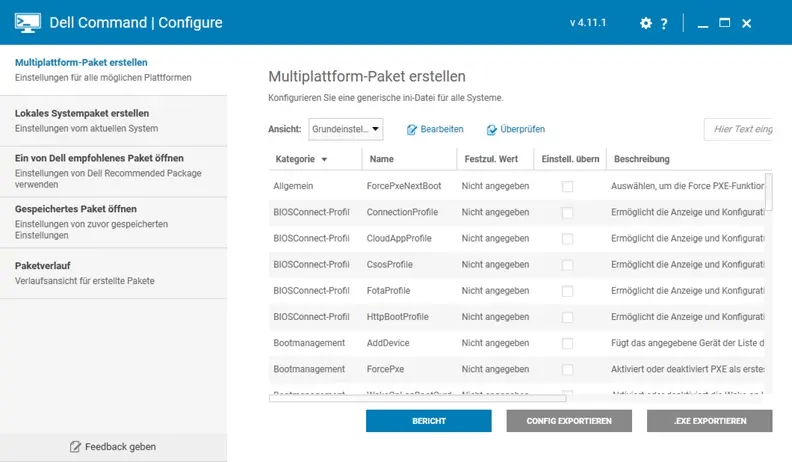Viewport: 792px width, 462px height.
Task: Select the ForcePxeNextBoot name cell
Action: tap(404, 186)
